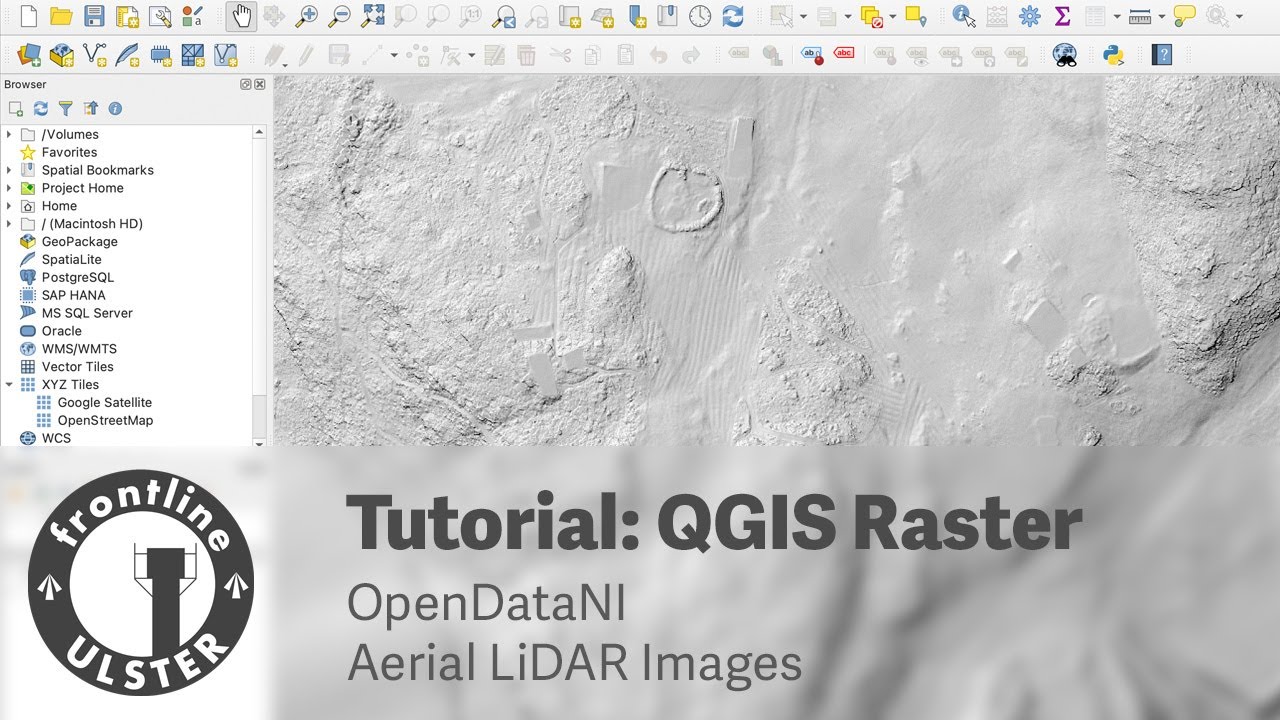Expand the /Volumes tree item
This screenshot has height=720, width=1280.
coord(9,134)
